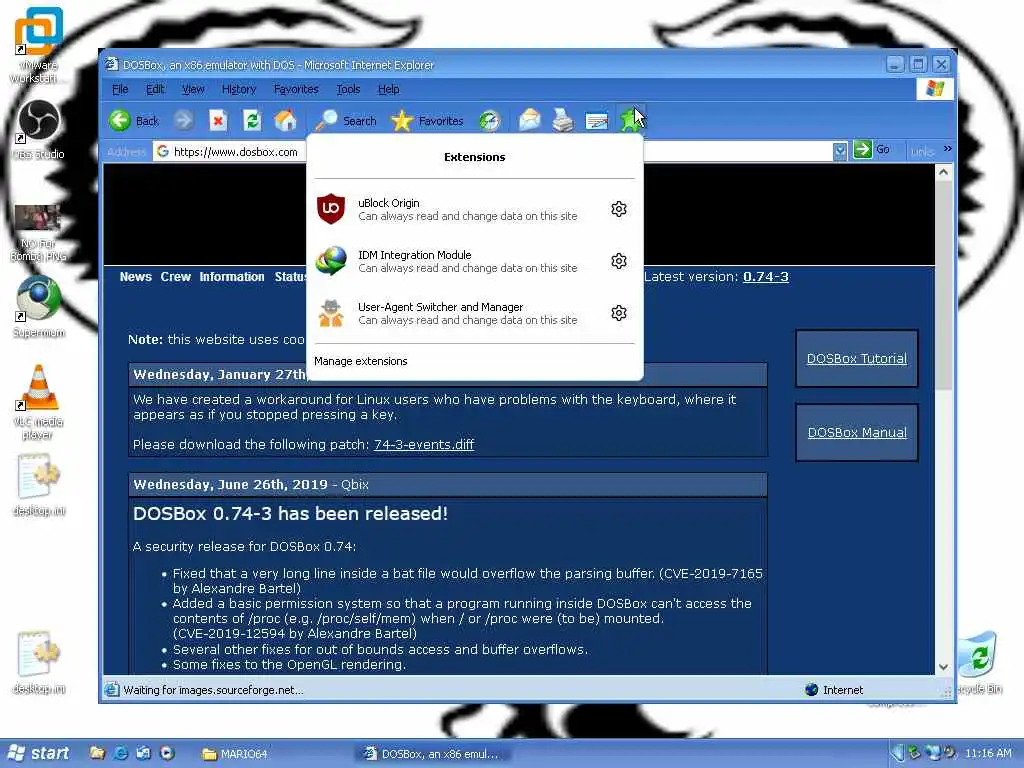Viewport: 1024px width, 768px height.
Task: Open the News page link
Action: (x=135, y=277)
